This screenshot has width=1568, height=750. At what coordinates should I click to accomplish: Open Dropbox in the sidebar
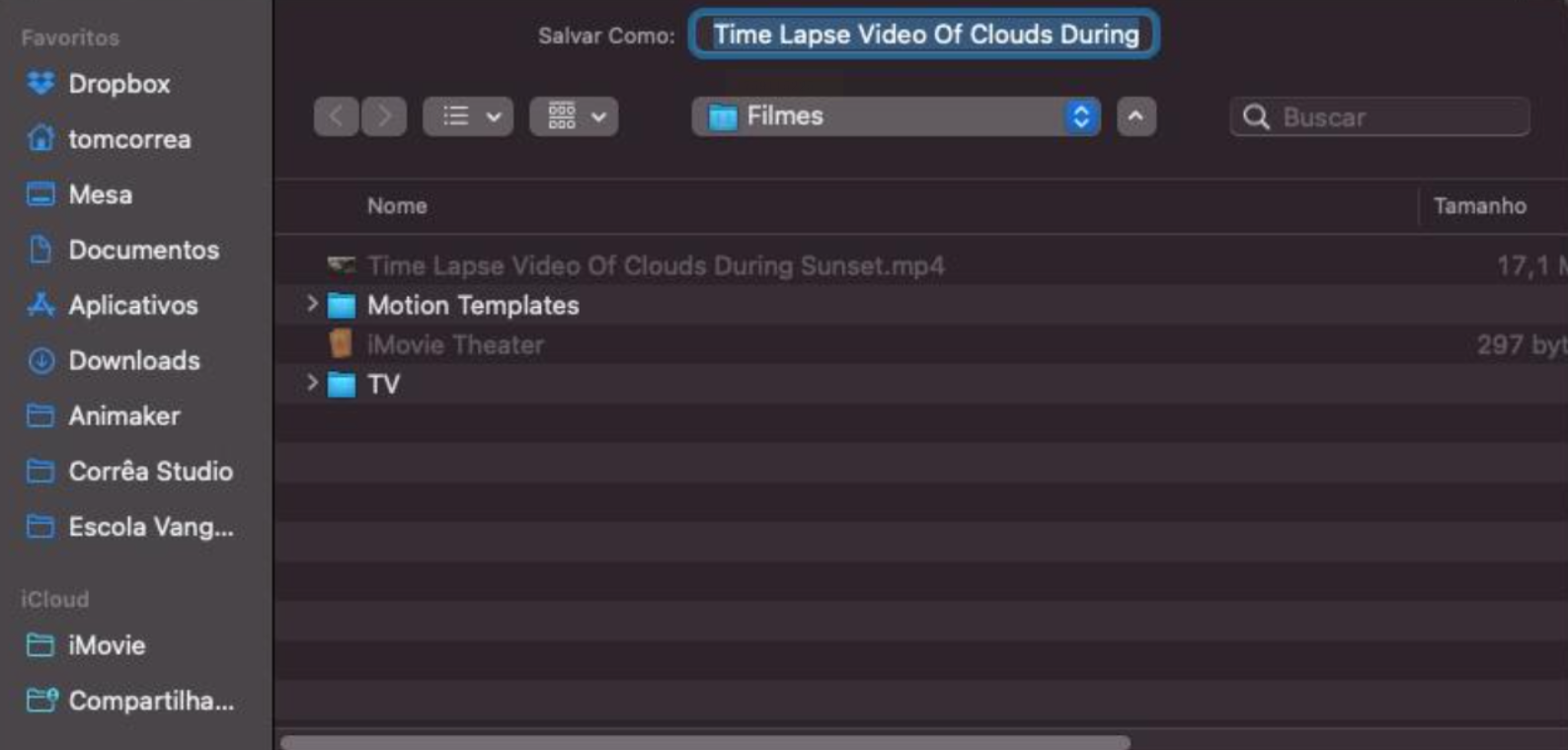coord(118,84)
